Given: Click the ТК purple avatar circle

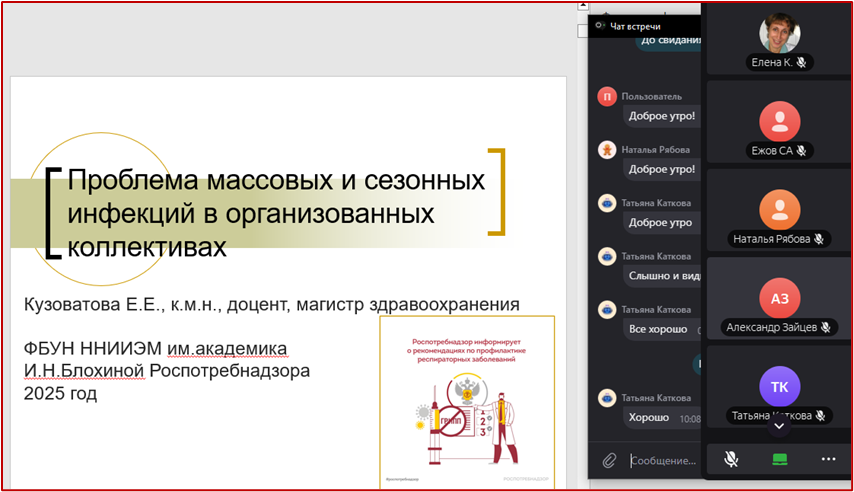Looking at the screenshot, I should pyautogui.click(x=779, y=386).
